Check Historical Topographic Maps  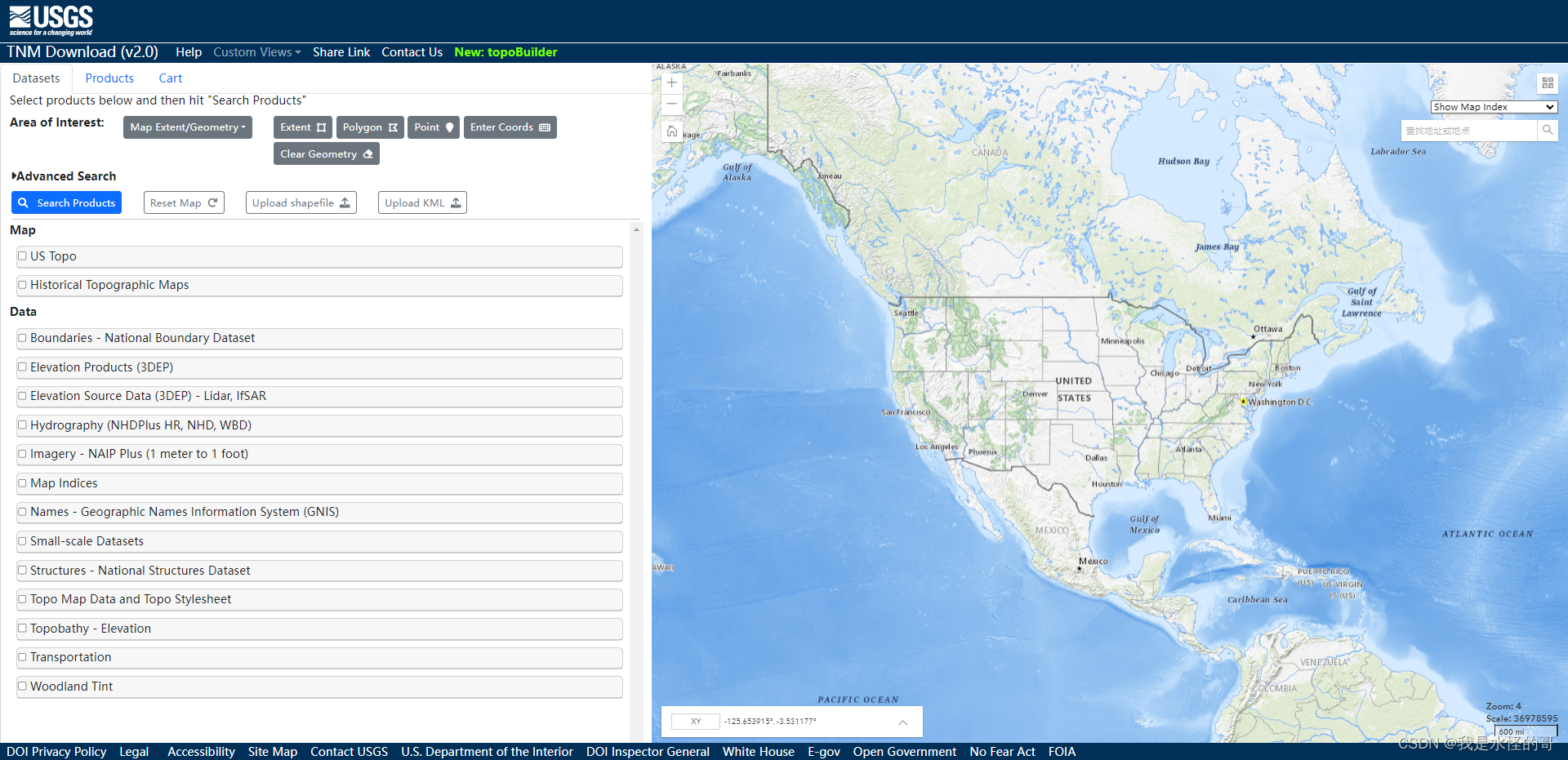click(23, 285)
